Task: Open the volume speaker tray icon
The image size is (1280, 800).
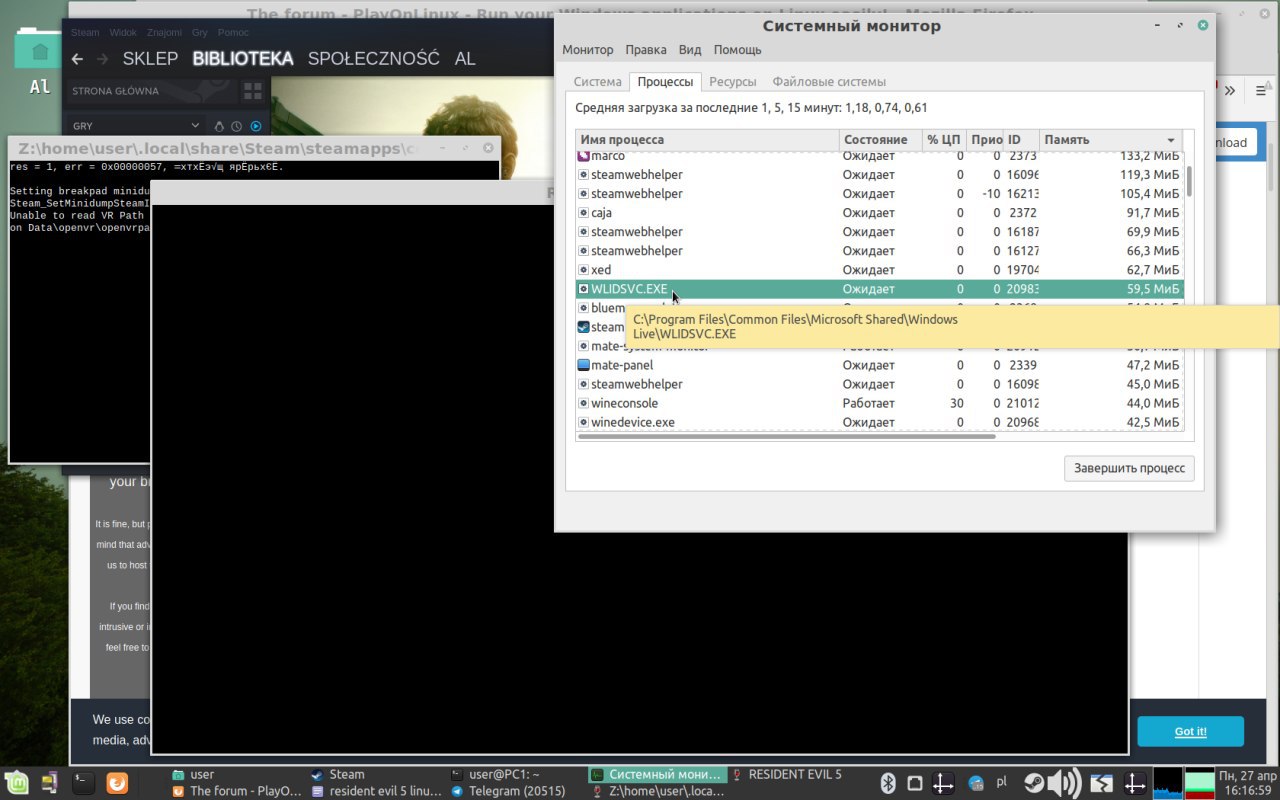Action: tap(1066, 782)
